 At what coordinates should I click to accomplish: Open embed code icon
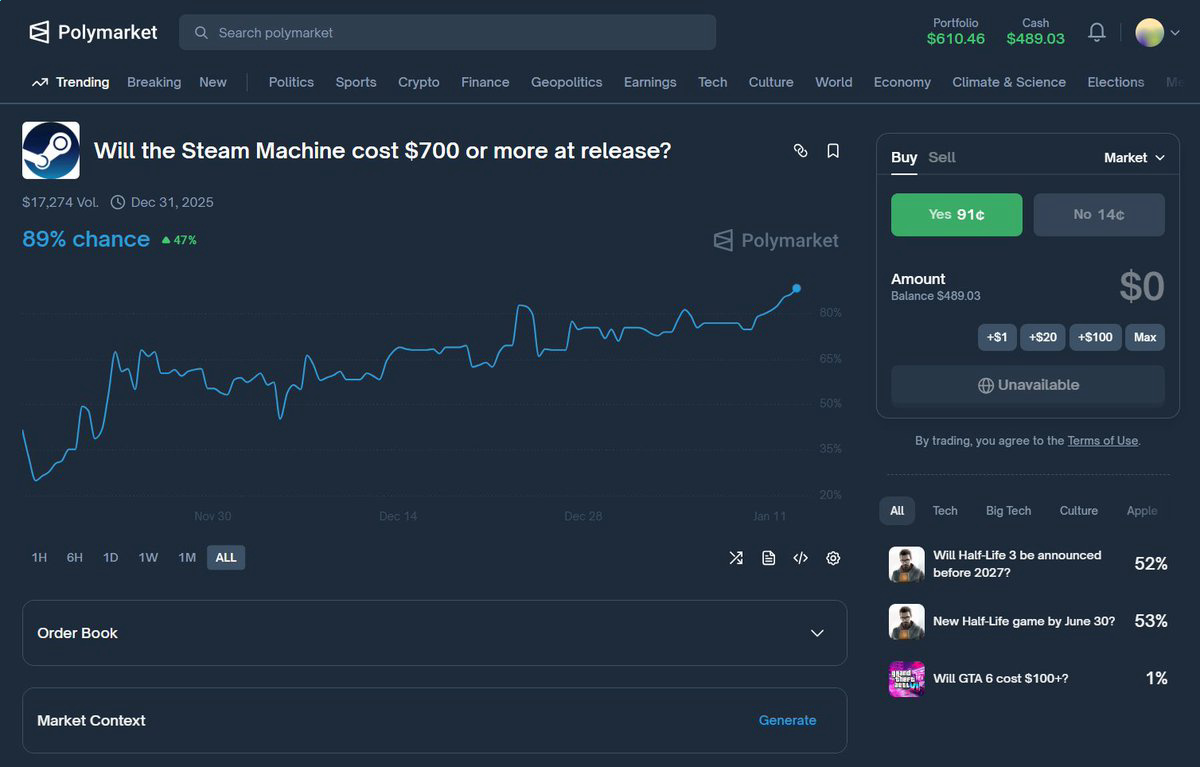click(800, 558)
